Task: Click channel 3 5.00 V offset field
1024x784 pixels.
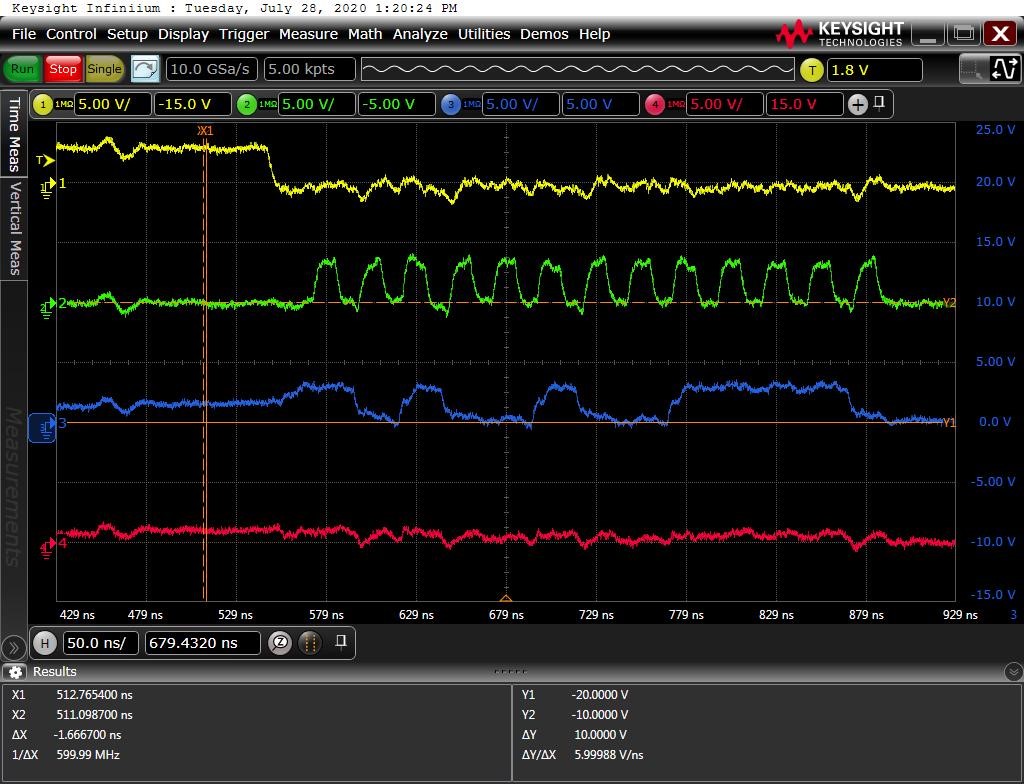Action: click(600, 105)
